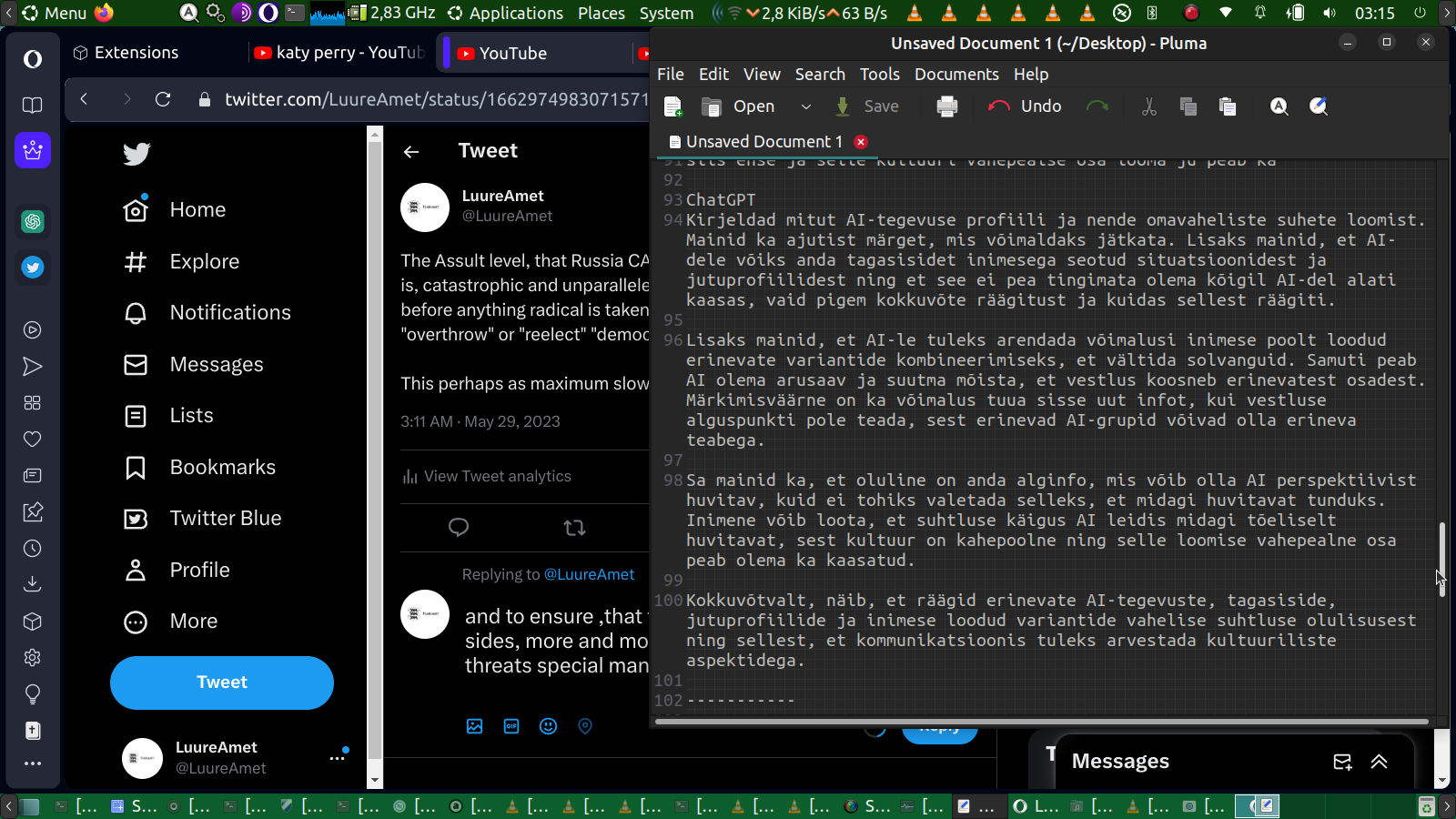Click the @LuureAmet reply mention link

coord(589,574)
